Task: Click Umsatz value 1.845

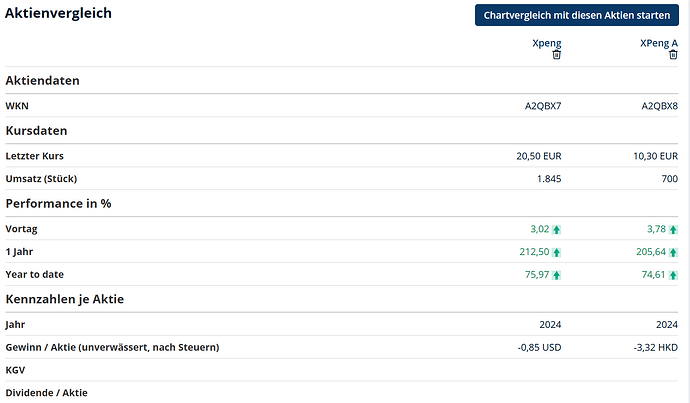Action: pos(549,179)
